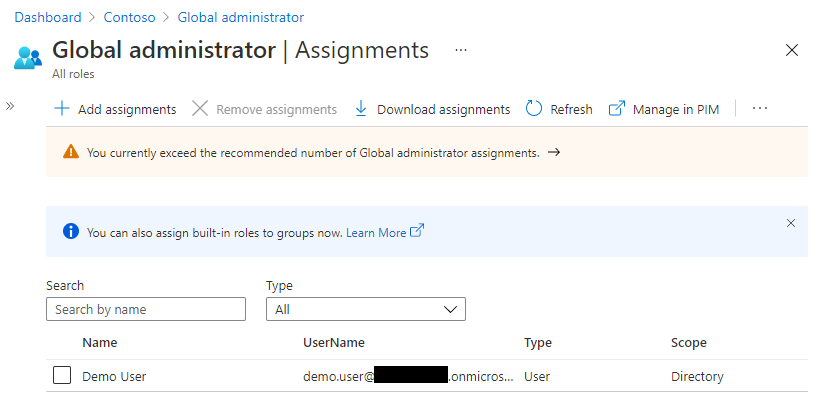Focus the Search by name field
This screenshot has width=819, height=395.
pyautogui.click(x=146, y=309)
